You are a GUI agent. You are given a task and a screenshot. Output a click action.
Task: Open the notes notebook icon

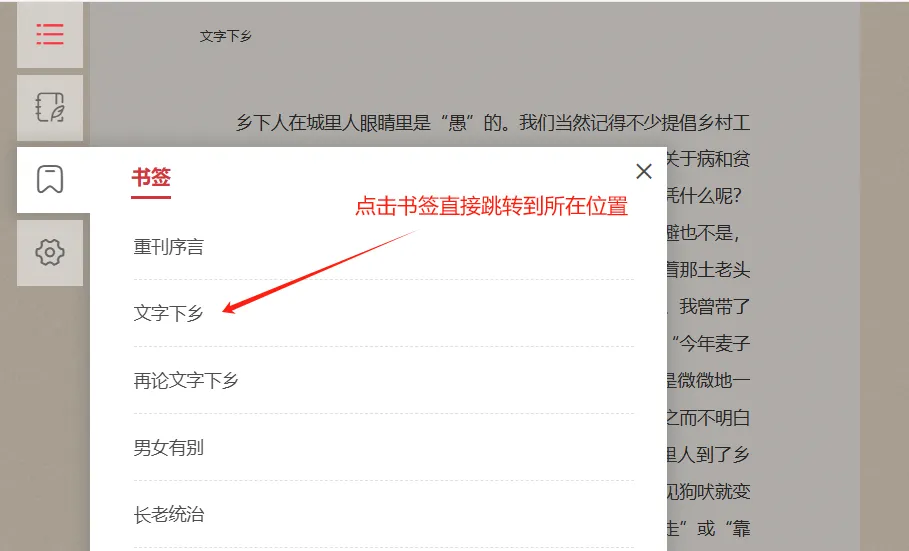click(x=50, y=107)
